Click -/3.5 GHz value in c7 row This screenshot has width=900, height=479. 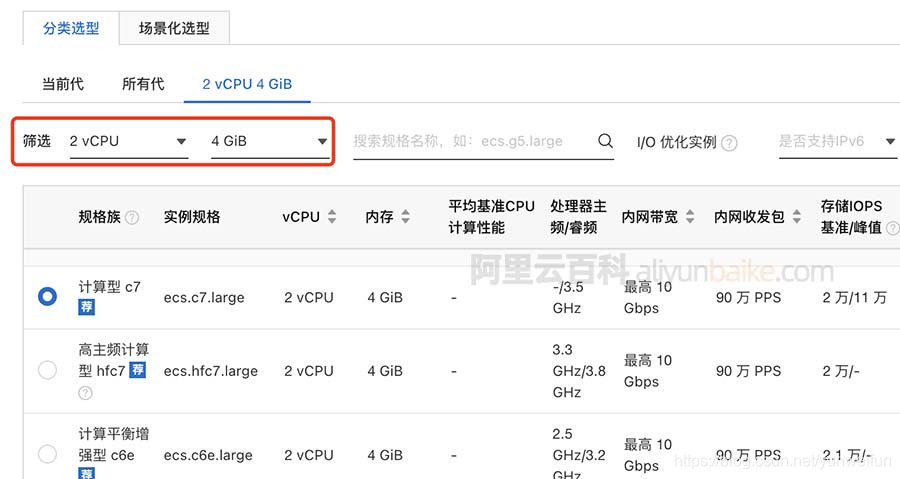(568, 298)
